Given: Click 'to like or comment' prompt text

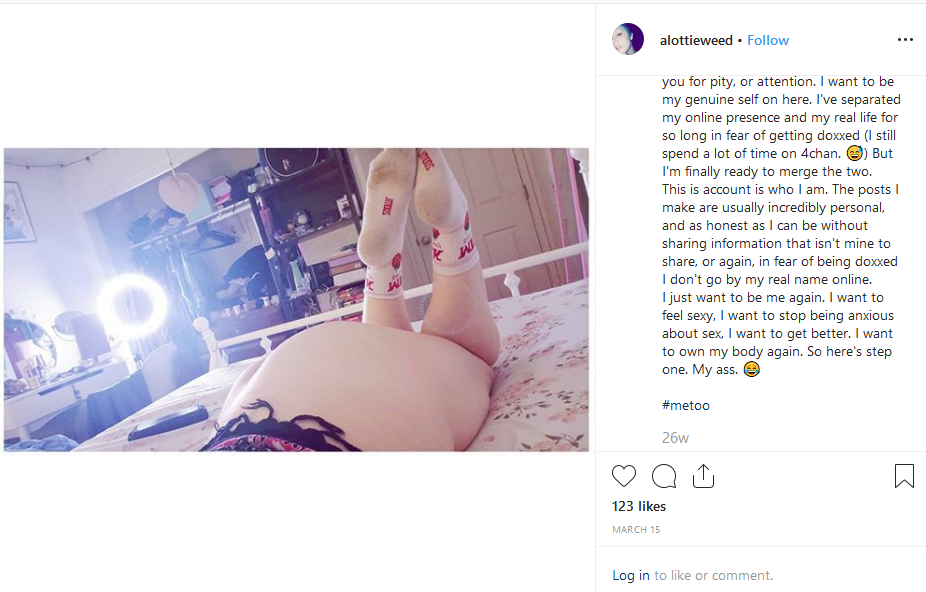Looking at the screenshot, I should pos(713,575).
